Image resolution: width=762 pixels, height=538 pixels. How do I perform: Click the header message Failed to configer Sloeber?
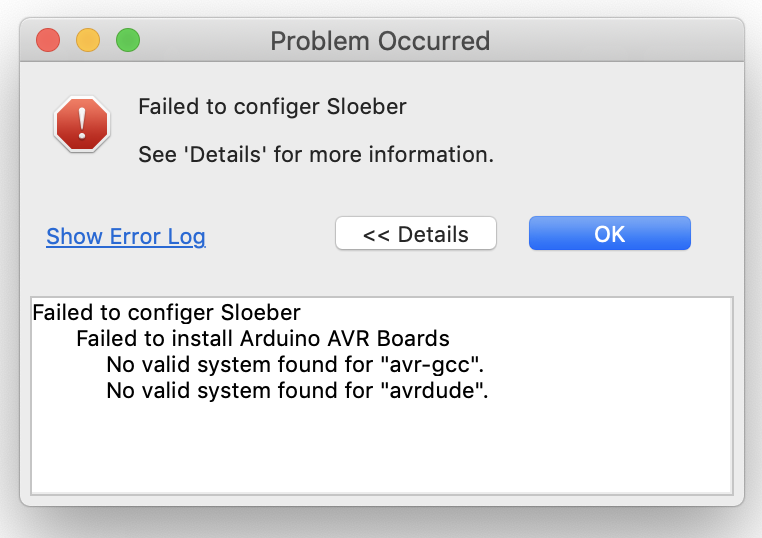click(x=272, y=106)
